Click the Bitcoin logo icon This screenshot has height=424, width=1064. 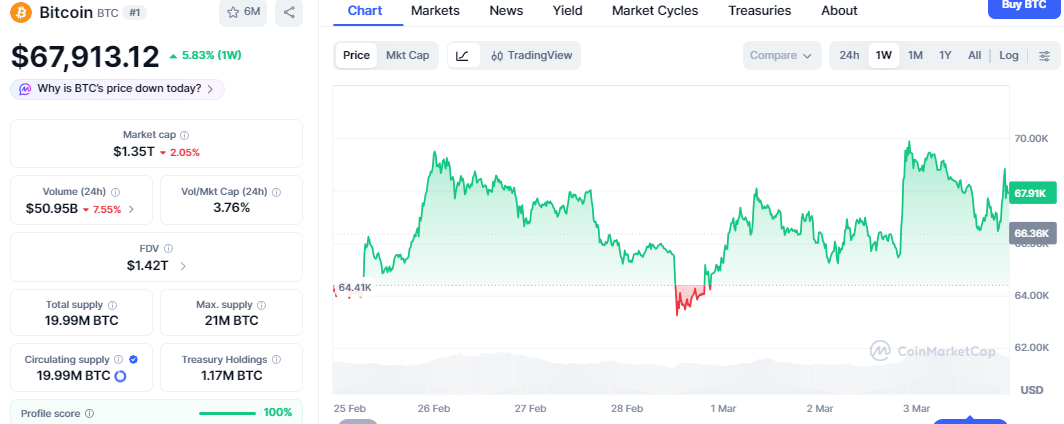21,12
